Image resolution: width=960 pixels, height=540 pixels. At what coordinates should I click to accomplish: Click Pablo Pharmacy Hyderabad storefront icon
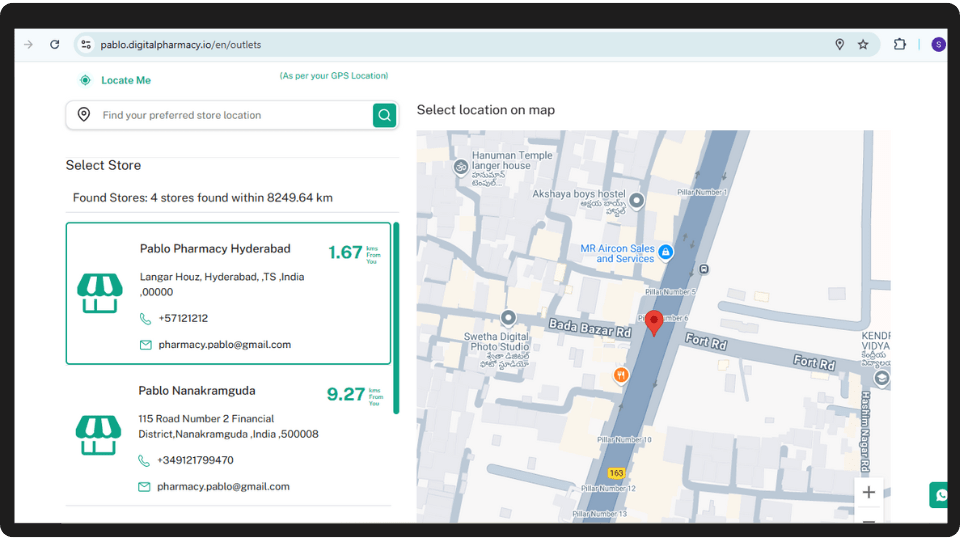tap(100, 293)
